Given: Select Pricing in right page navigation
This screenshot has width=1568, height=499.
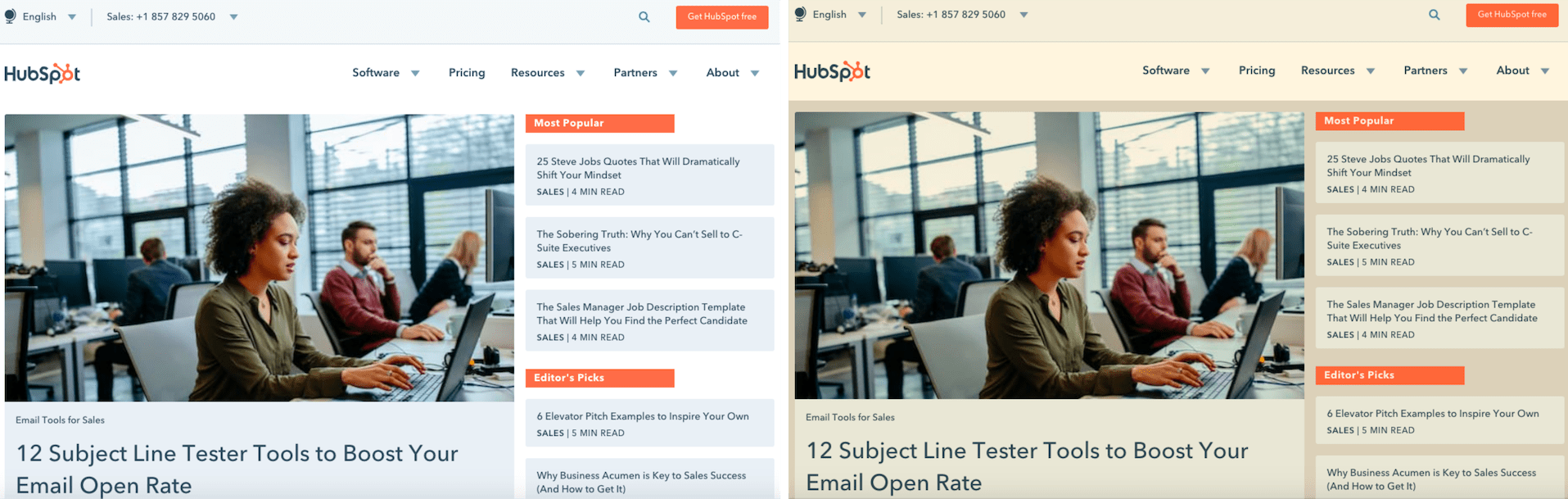Looking at the screenshot, I should click(x=1257, y=70).
